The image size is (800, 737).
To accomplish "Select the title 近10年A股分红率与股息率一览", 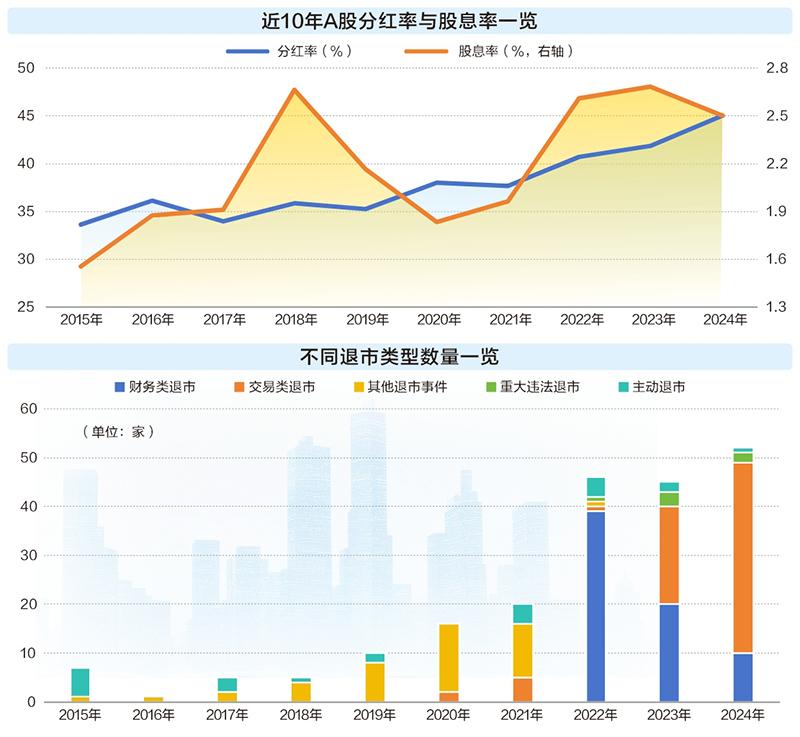I will pyautogui.click(x=399, y=20).
